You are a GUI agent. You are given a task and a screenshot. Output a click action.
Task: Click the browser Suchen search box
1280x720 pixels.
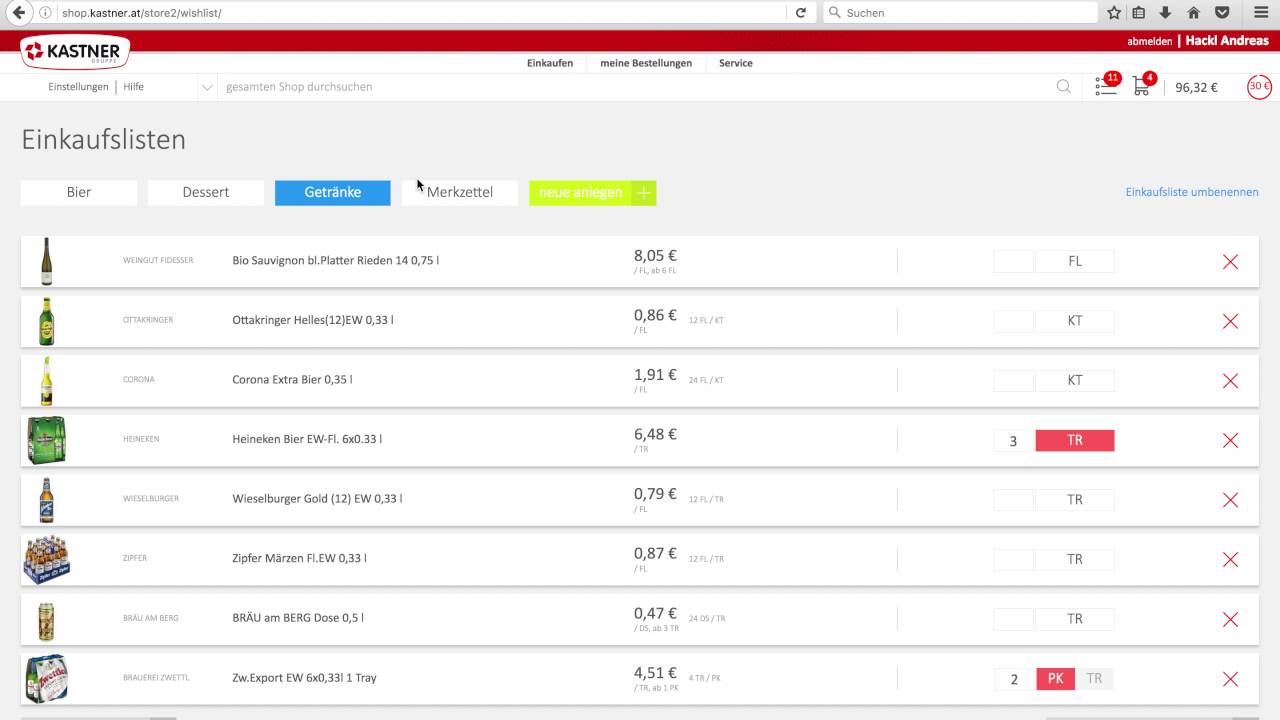click(x=960, y=13)
